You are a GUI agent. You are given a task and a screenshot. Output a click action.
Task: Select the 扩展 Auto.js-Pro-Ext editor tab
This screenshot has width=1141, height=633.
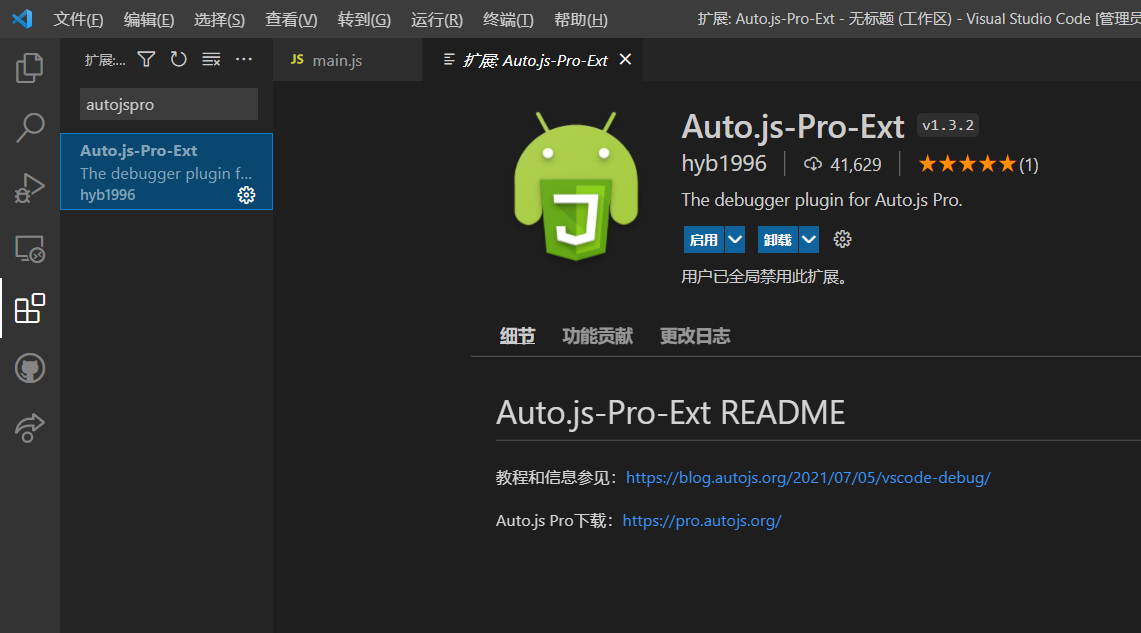533,60
